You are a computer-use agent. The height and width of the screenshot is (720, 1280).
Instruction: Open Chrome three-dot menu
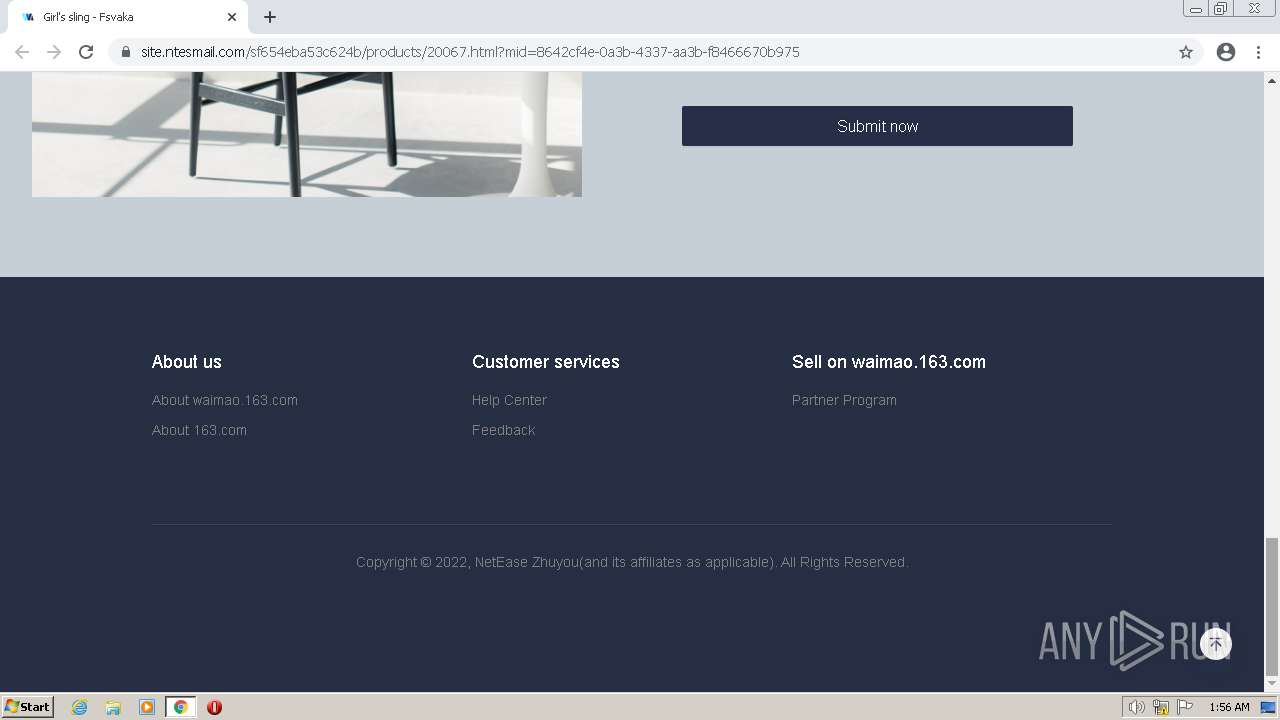1258,52
